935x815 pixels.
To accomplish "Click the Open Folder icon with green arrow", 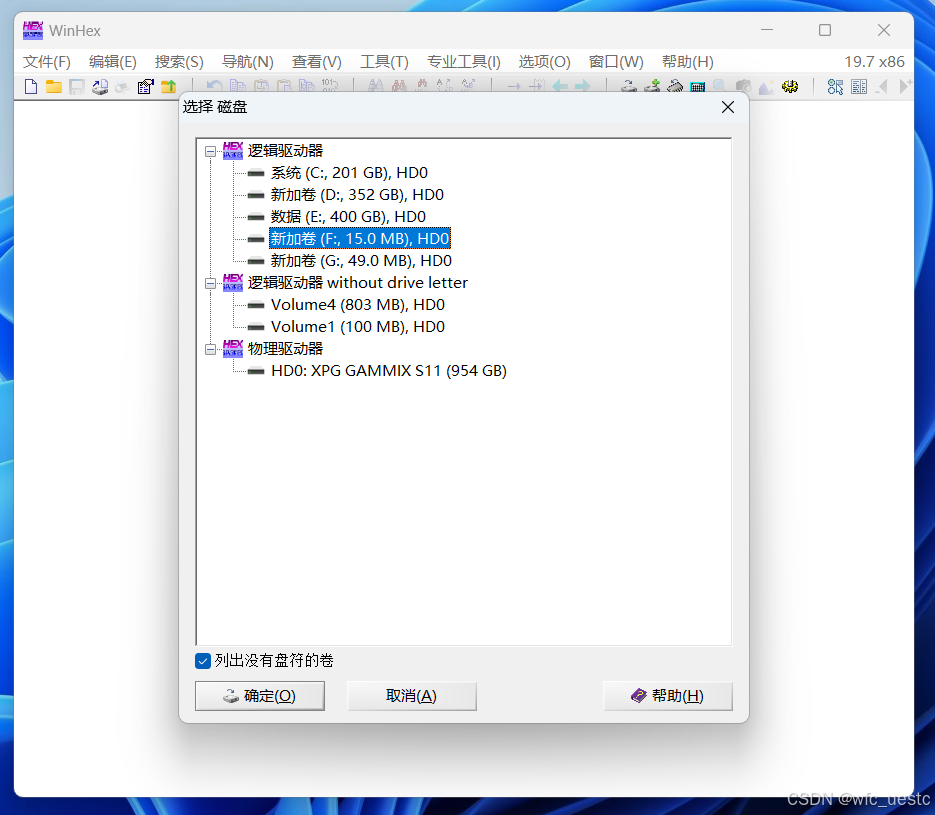I will (168, 86).
